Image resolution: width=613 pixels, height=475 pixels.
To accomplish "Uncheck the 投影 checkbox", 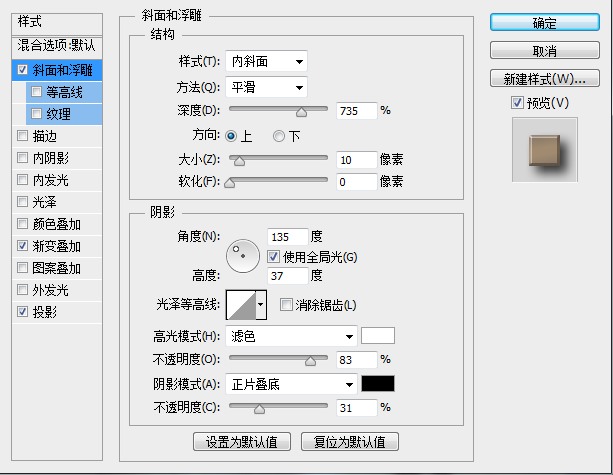I will click(x=22, y=312).
